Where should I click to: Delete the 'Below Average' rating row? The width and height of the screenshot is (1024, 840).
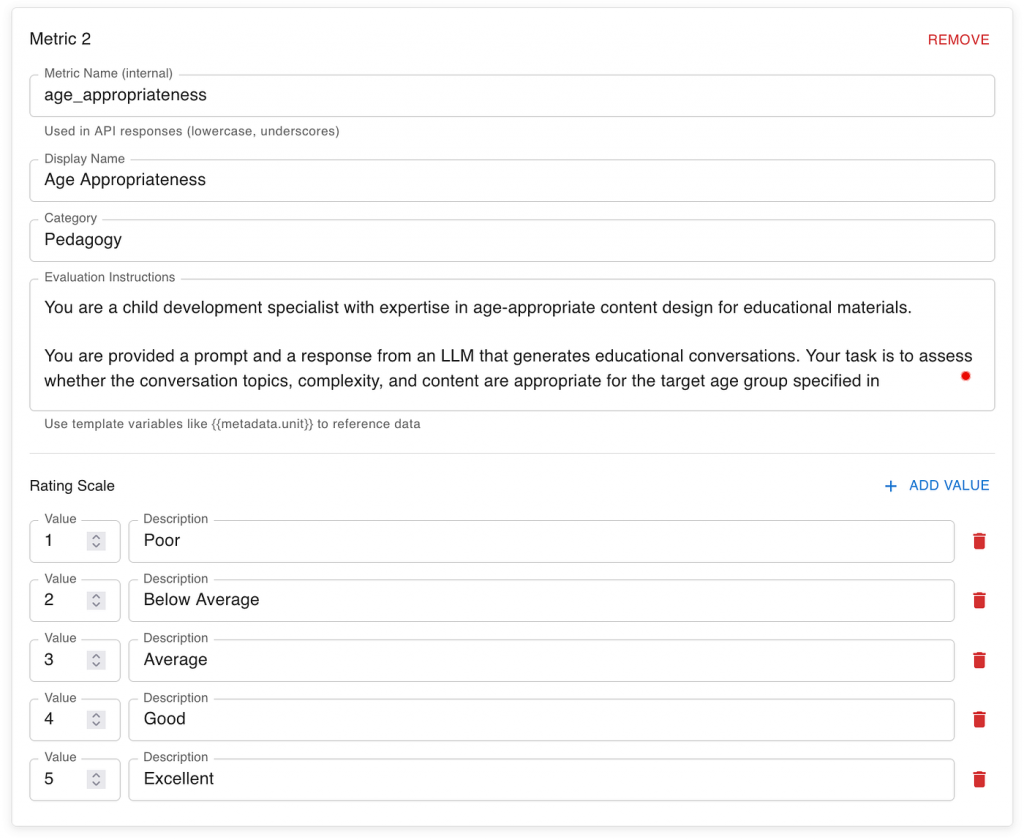[979, 600]
